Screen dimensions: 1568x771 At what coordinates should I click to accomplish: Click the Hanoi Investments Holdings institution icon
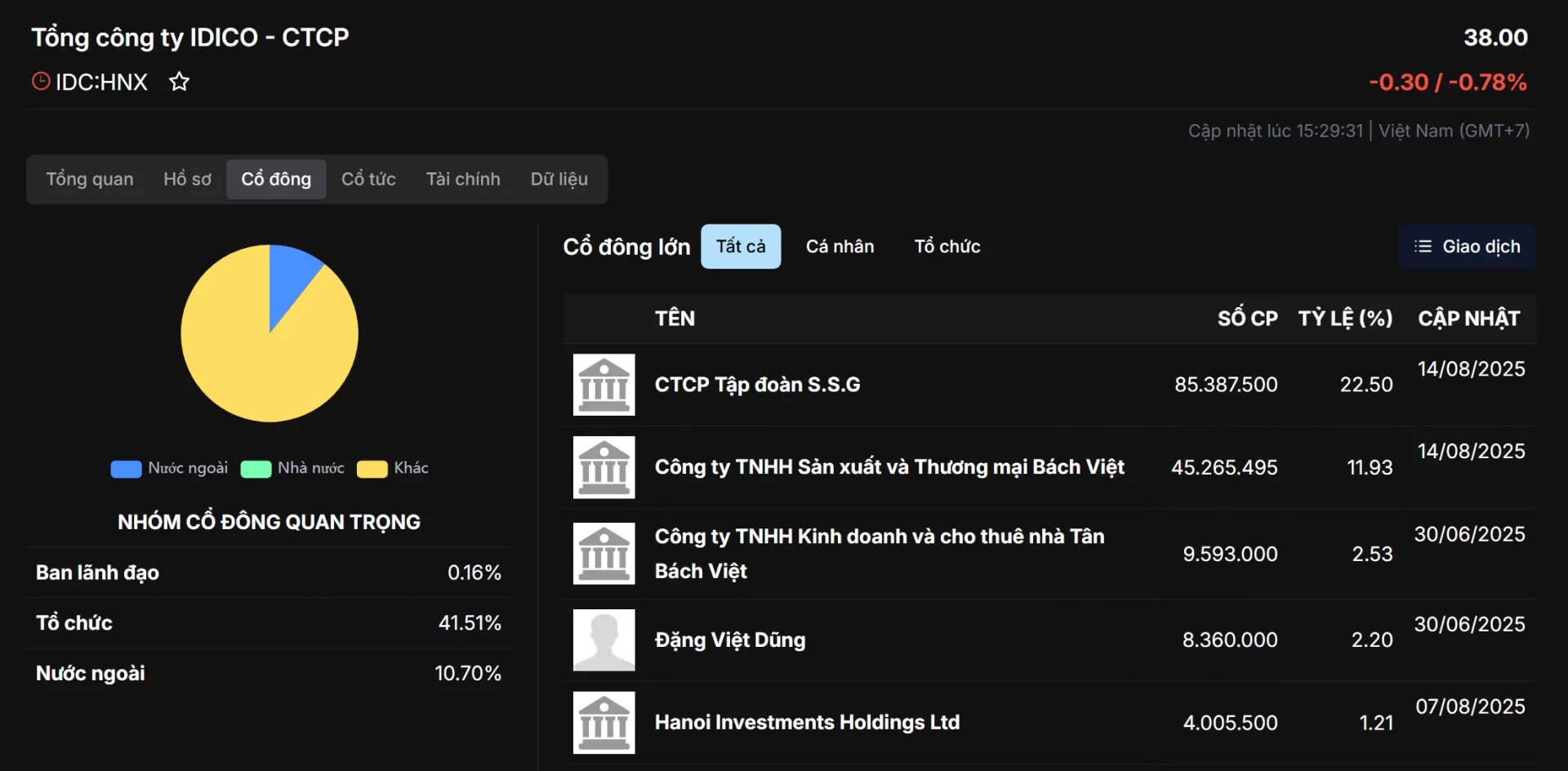point(604,723)
